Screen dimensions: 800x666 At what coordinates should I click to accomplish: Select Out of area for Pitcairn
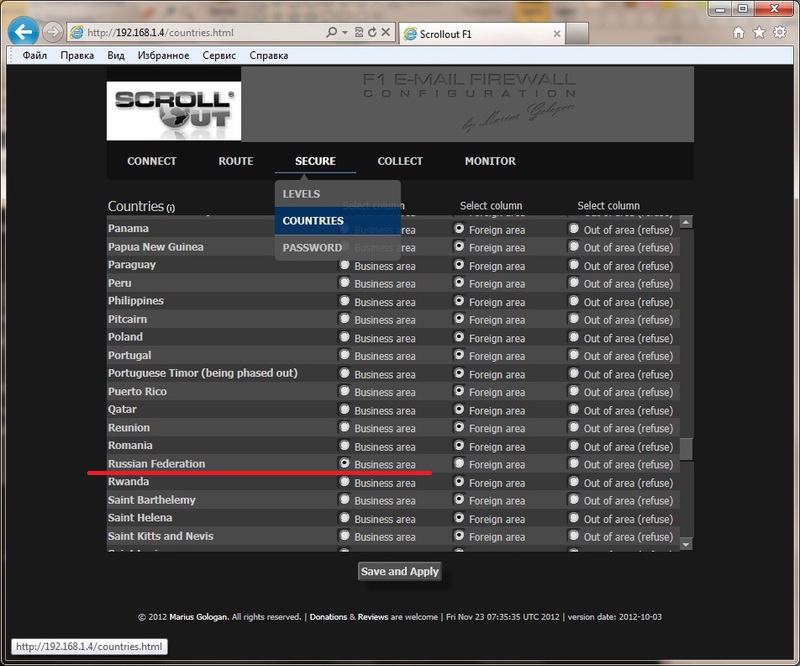pos(574,319)
